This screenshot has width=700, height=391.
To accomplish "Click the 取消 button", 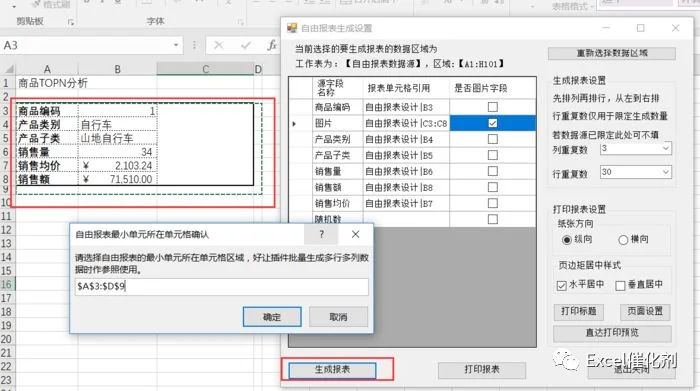I will (x=338, y=317).
